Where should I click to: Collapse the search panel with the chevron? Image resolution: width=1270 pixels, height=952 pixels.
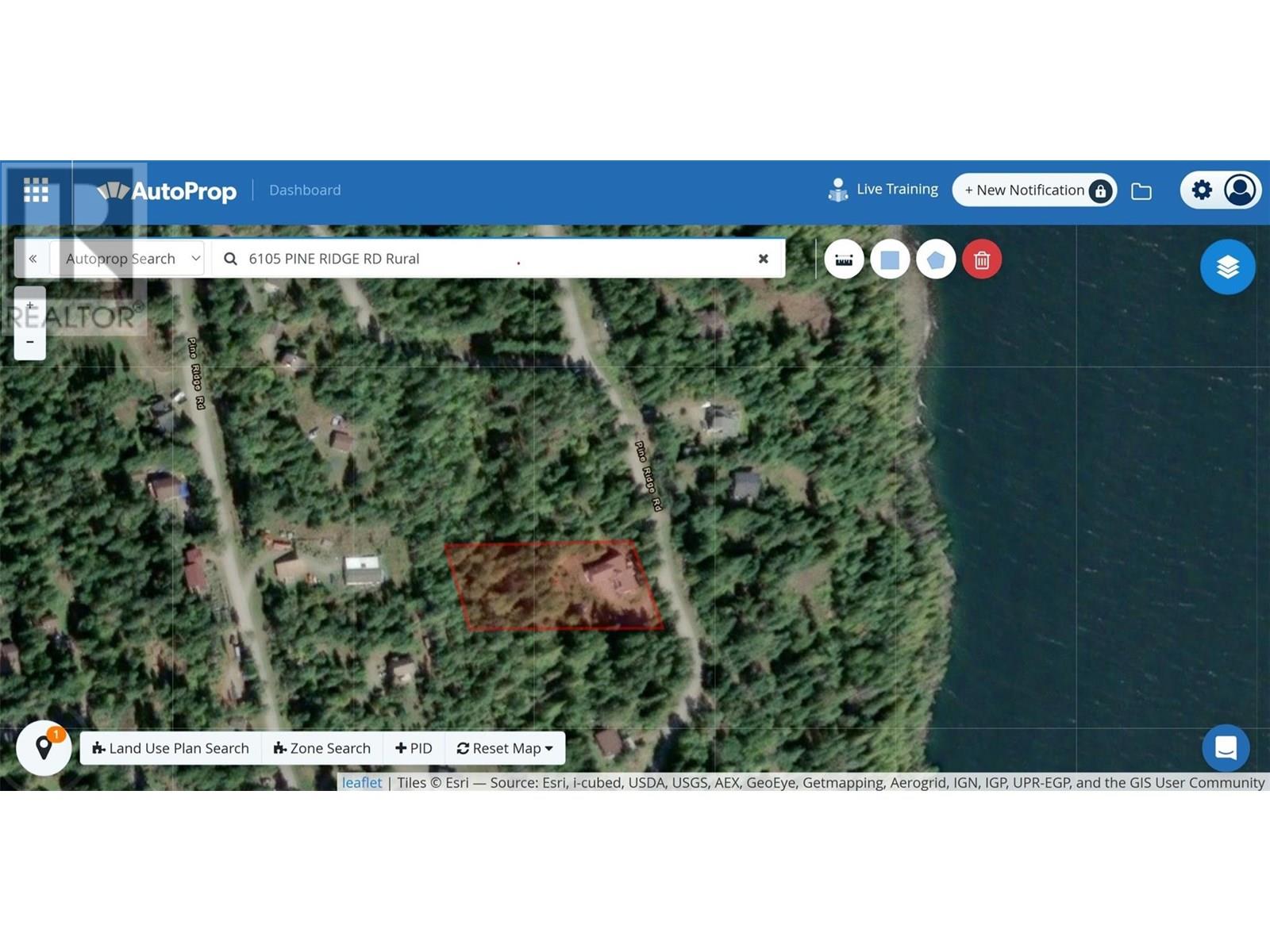[33, 259]
